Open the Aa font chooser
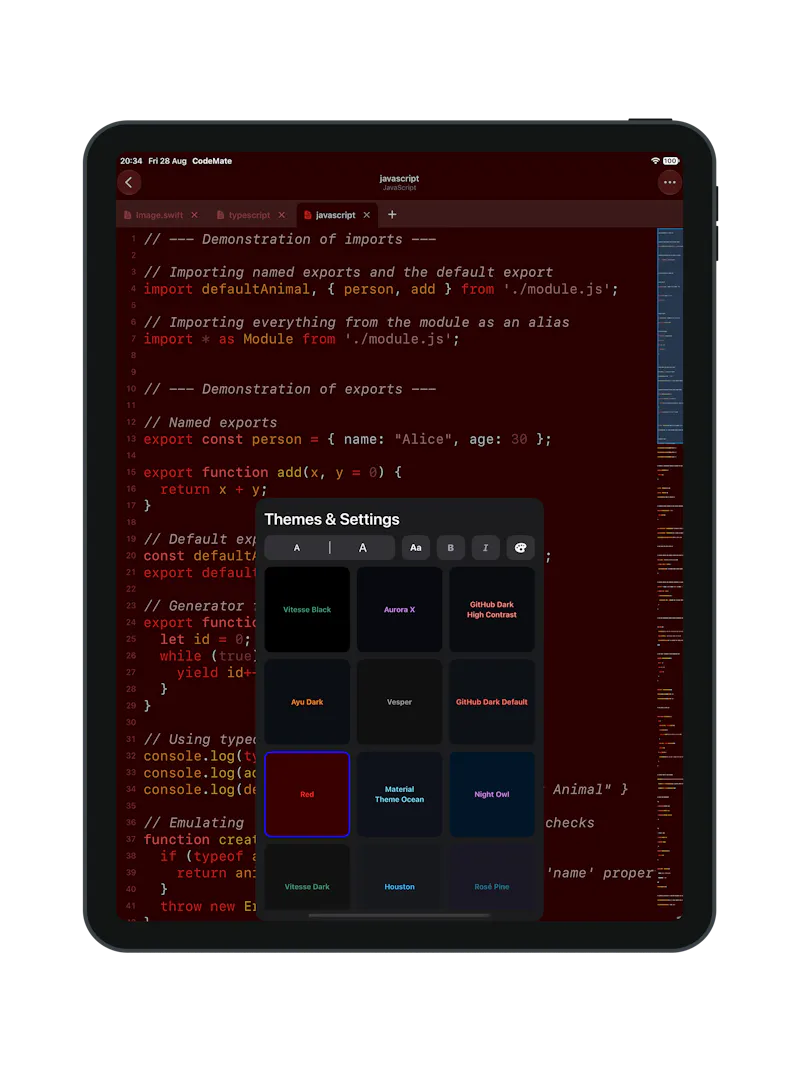 pos(416,548)
